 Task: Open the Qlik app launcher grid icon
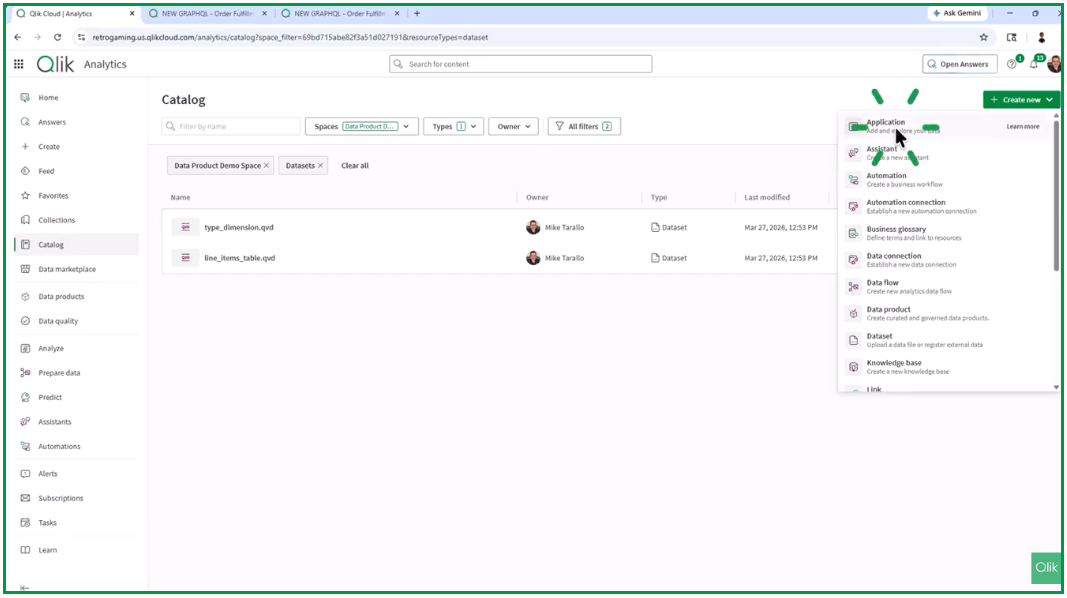tap(18, 64)
